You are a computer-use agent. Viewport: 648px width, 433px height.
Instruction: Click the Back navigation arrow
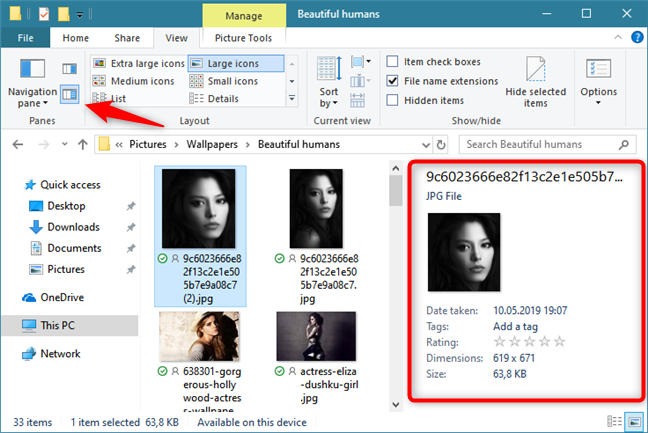[x=18, y=144]
